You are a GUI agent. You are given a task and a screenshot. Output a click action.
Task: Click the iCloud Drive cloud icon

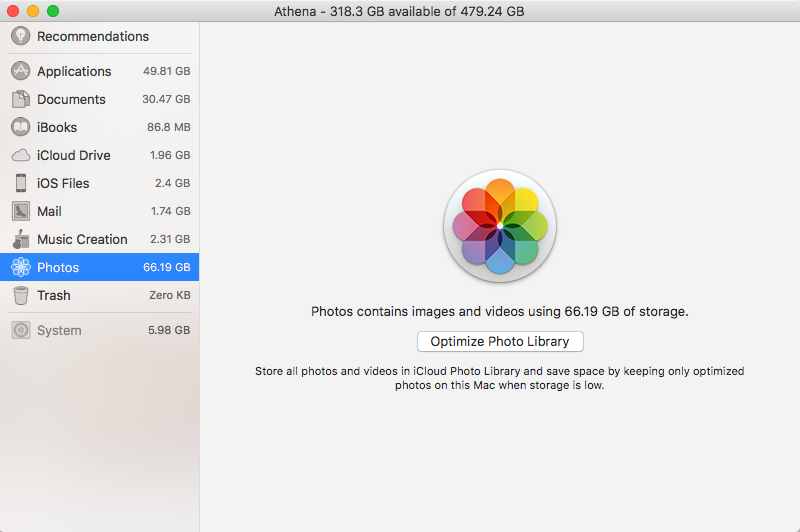(x=20, y=155)
